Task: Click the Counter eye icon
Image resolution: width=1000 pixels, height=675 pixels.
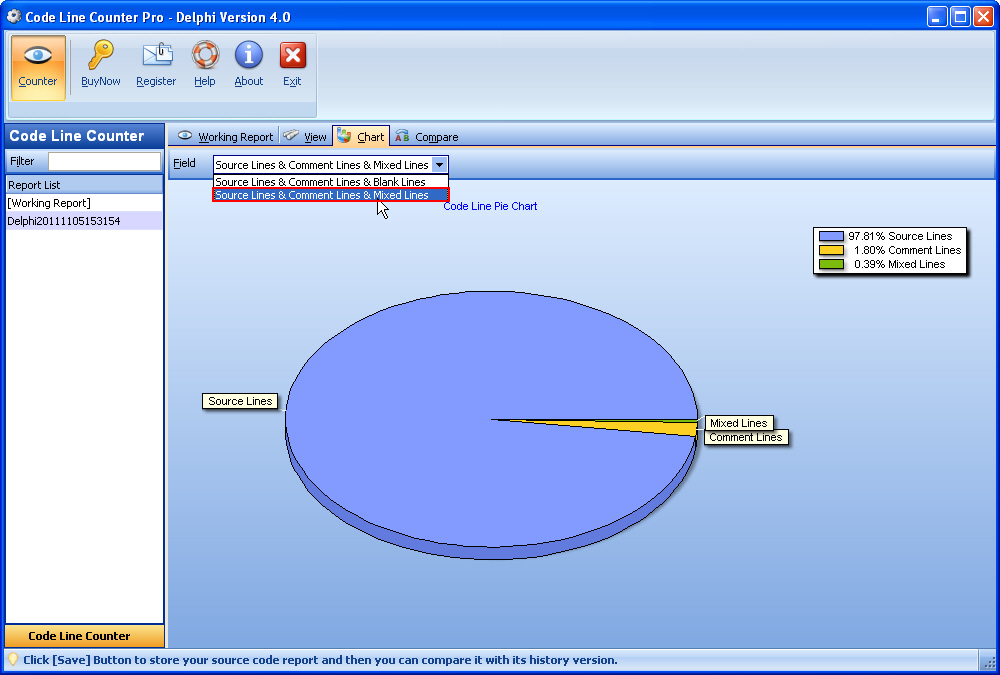Action: (38, 56)
